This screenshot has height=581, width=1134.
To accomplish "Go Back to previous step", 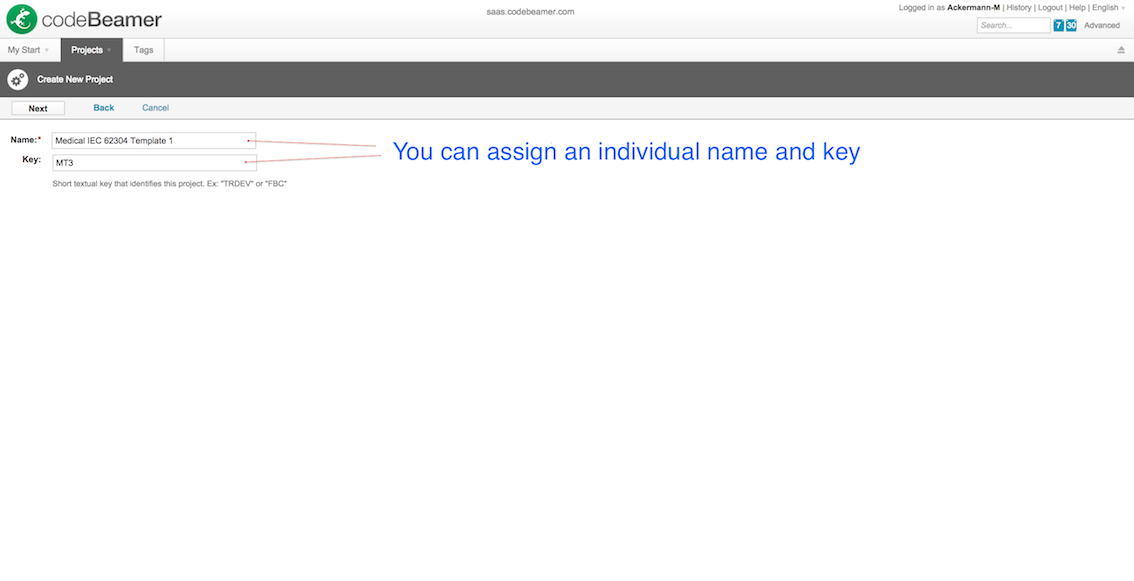I will (x=103, y=108).
